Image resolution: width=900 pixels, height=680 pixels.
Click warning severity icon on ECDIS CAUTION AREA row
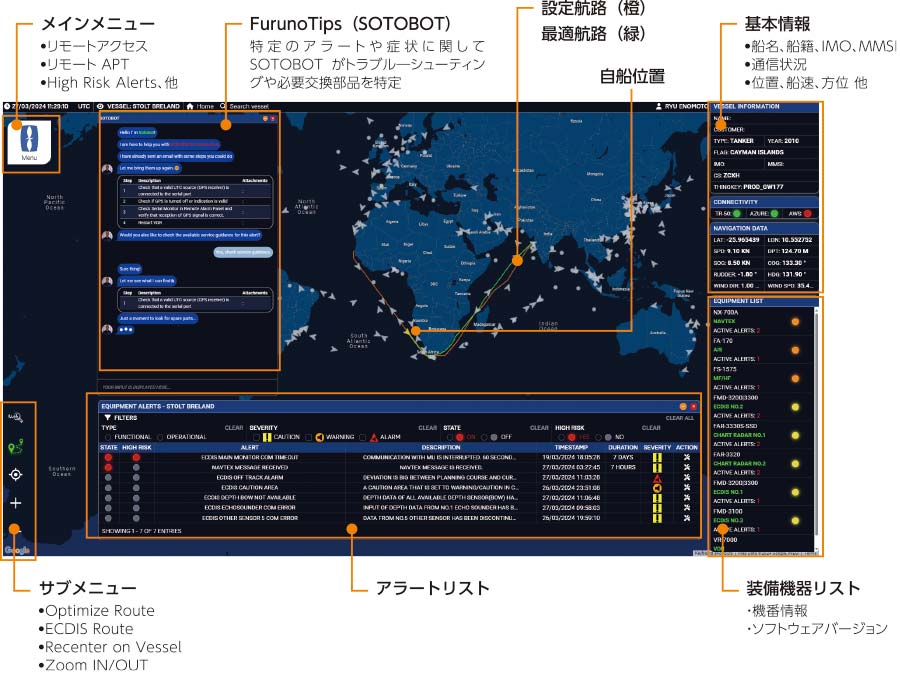pyautogui.click(x=657, y=488)
